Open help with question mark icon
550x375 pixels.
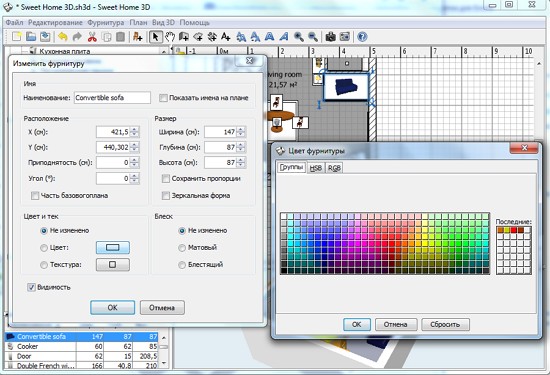click(362, 36)
